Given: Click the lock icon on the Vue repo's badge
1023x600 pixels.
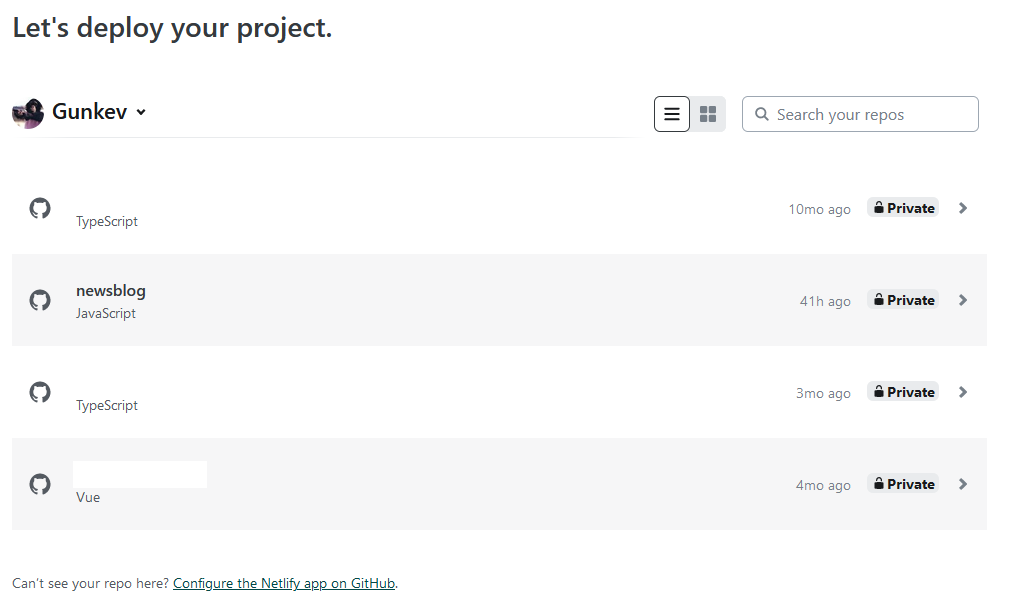Looking at the screenshot, I should (880, 483).
